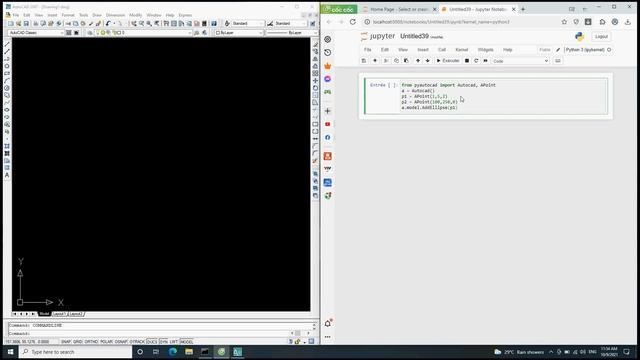Click the Exécuter run button in Jupyter
The width and height of the screenshot is (640, 360).
pyautogui.click(x=448, y=61)
